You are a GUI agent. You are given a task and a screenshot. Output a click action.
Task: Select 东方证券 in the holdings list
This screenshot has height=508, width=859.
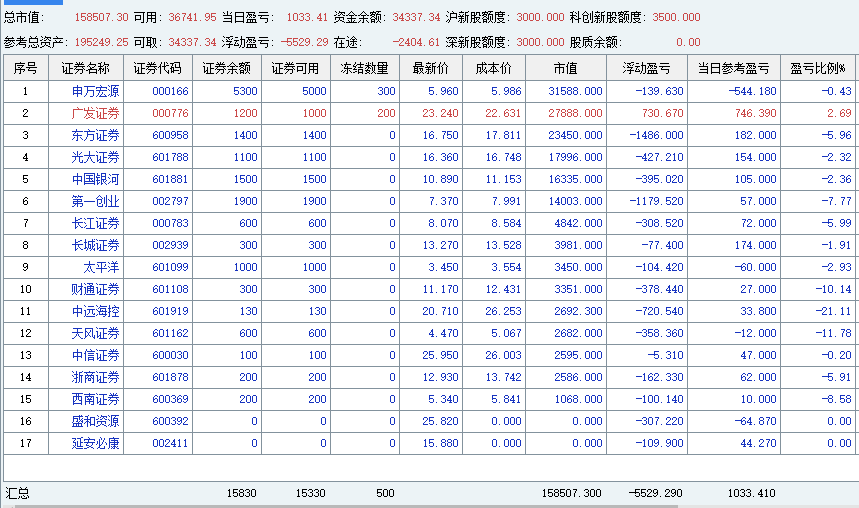pos(429,135)
